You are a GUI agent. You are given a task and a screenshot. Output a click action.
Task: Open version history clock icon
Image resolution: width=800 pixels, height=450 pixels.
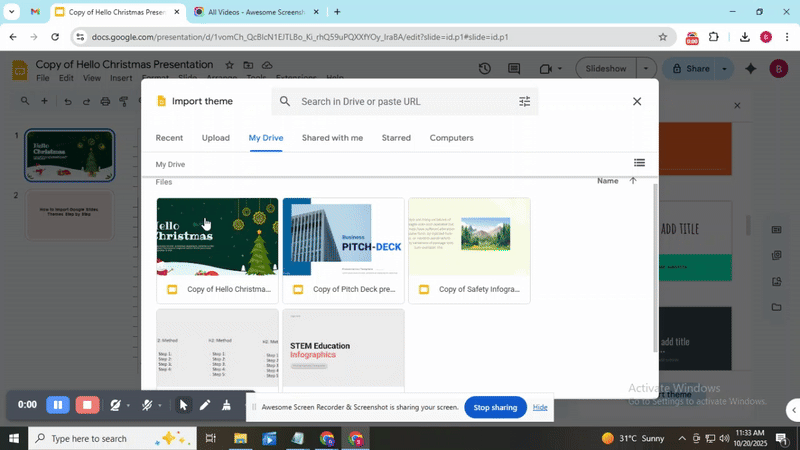pos(485,69)
